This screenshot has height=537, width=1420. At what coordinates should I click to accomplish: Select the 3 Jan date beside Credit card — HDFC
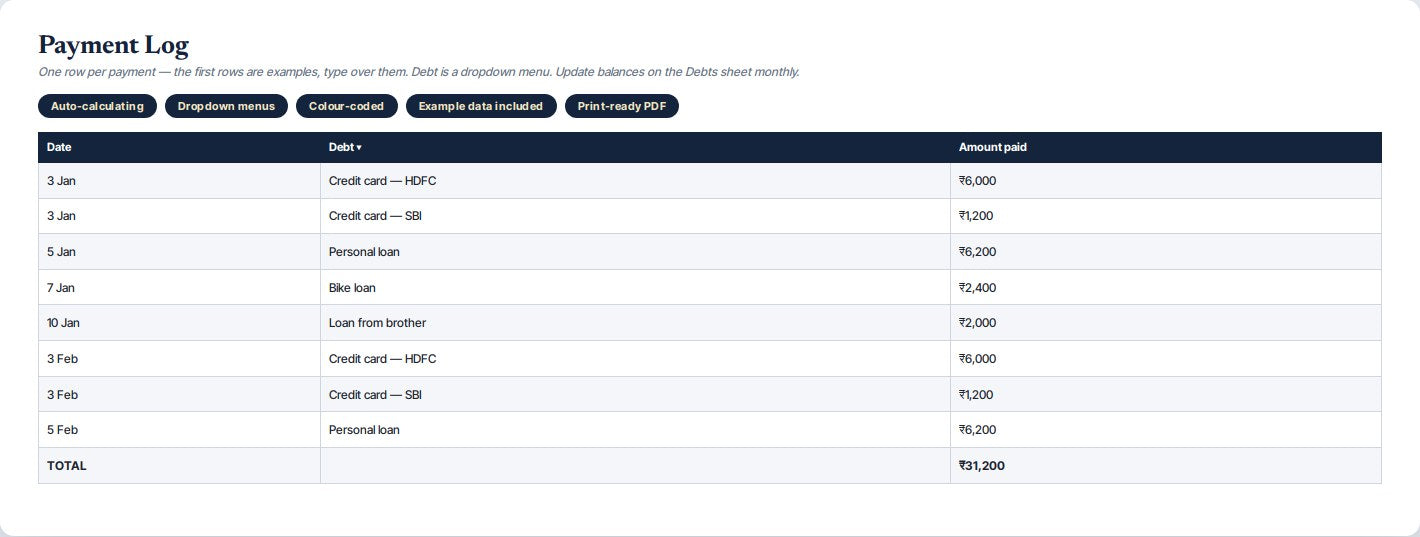click(179, 181)
